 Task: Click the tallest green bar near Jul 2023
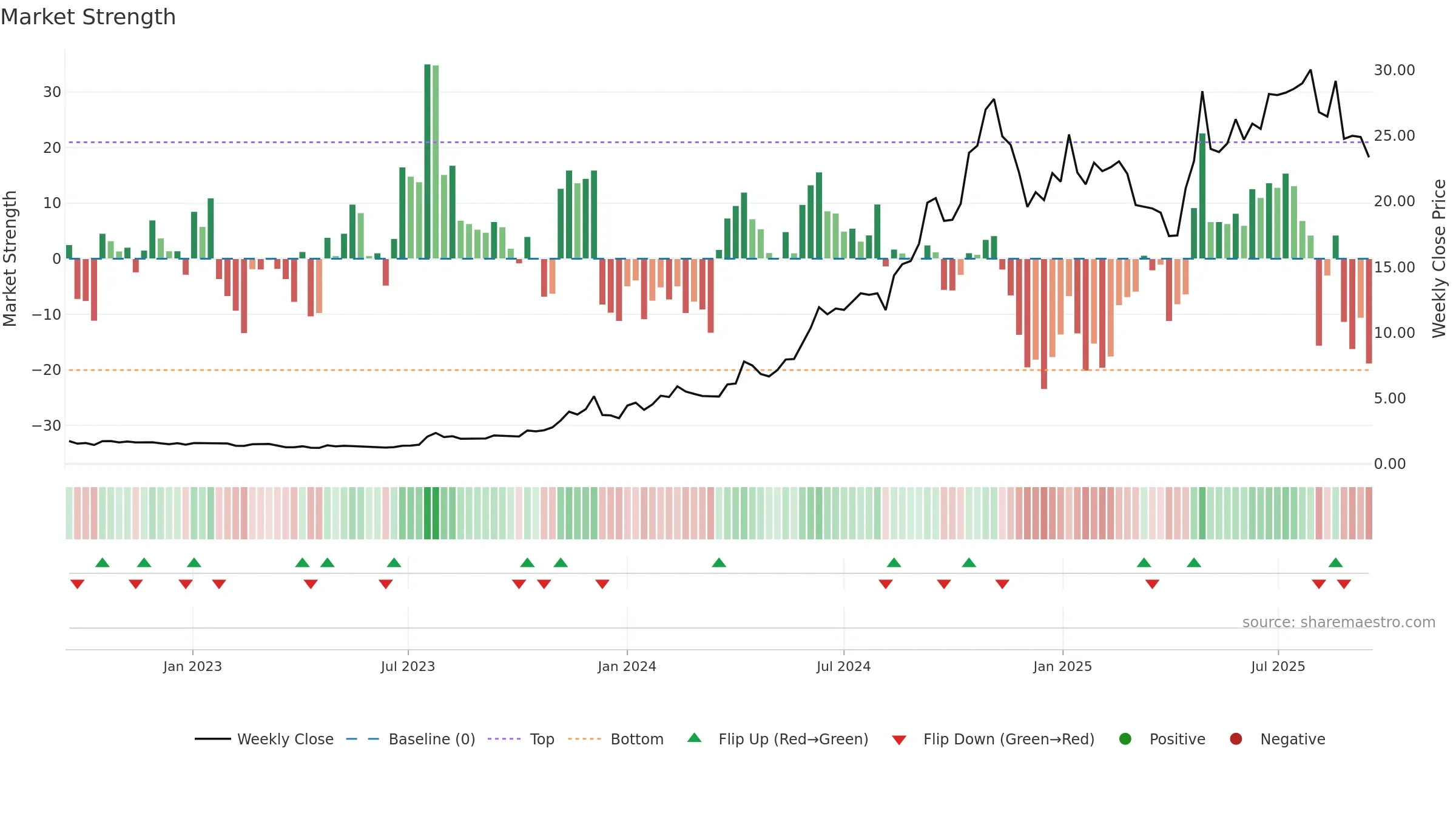tap(427, 161)
